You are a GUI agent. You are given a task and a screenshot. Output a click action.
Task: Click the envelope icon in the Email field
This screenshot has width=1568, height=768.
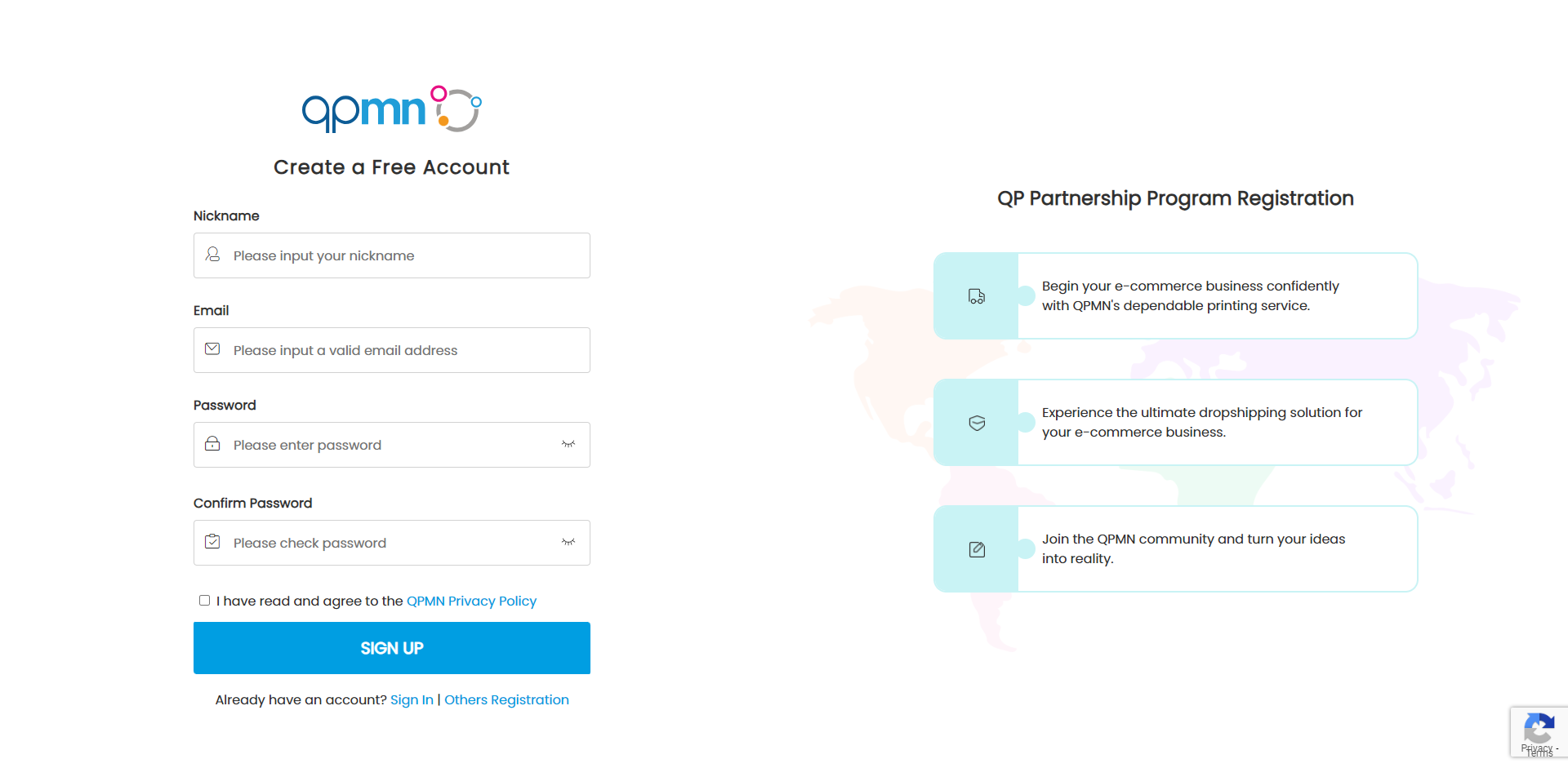click(x=212, y=349)
